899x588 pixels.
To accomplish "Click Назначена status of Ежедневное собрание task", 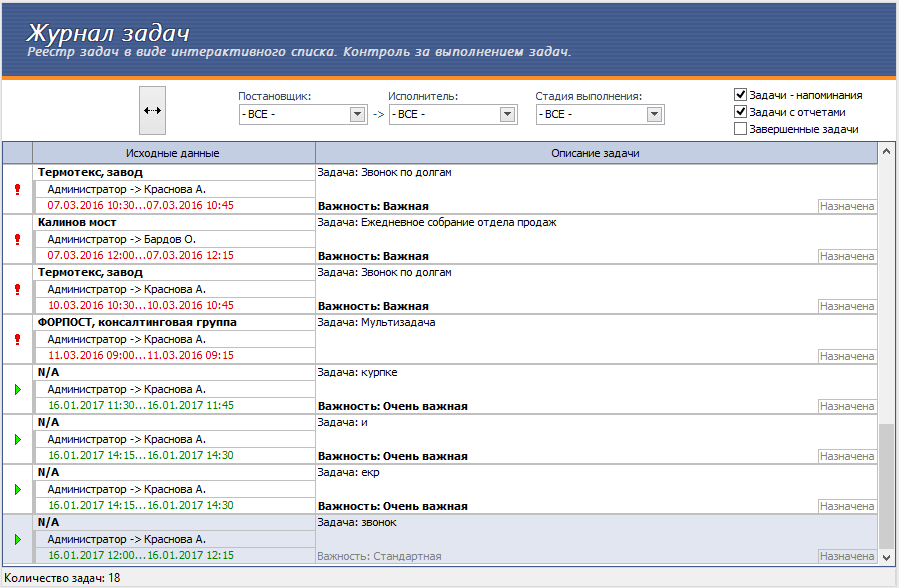I will pyautogui.click(x=846, y=256).
